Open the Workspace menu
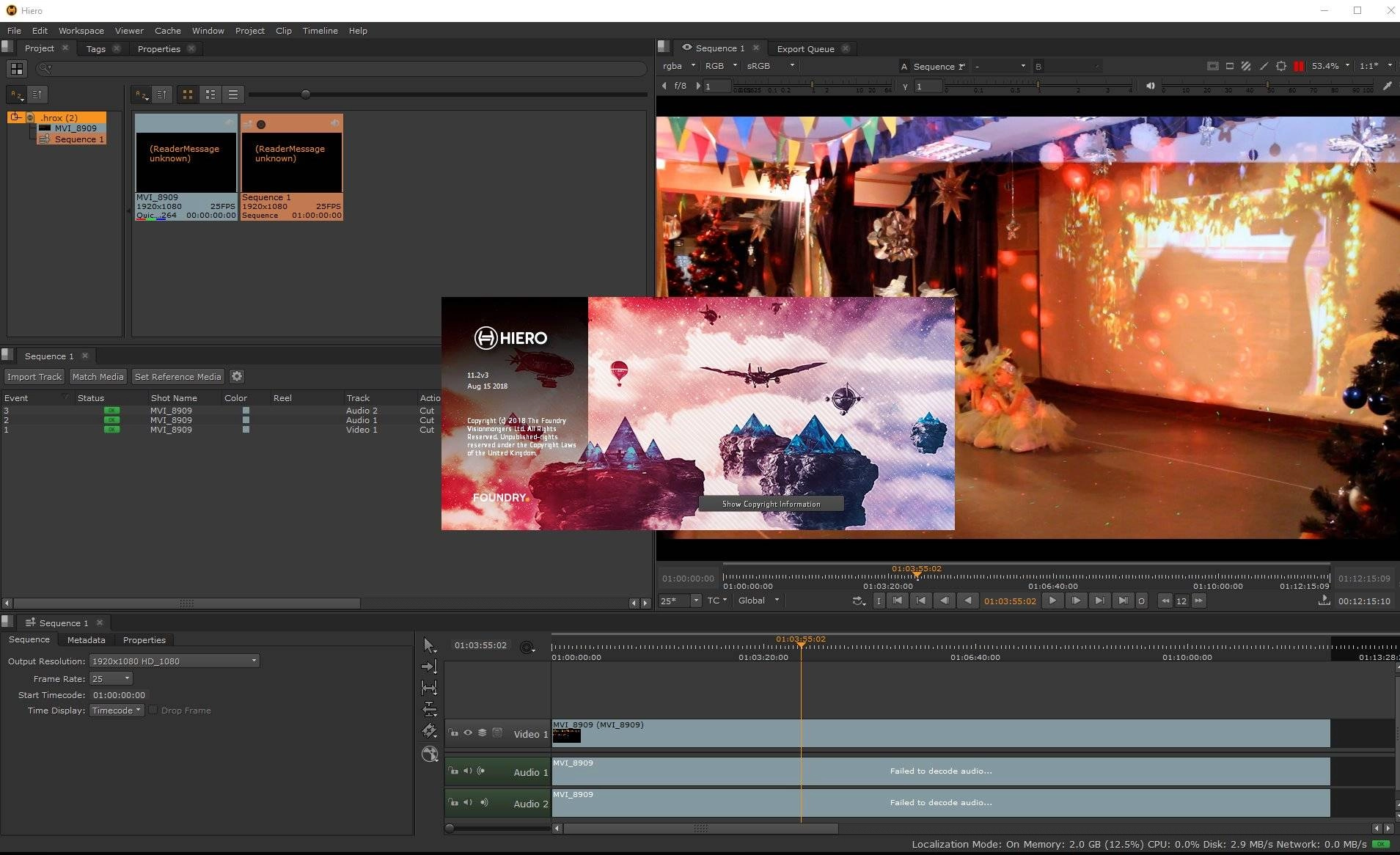 click(81, 31)
